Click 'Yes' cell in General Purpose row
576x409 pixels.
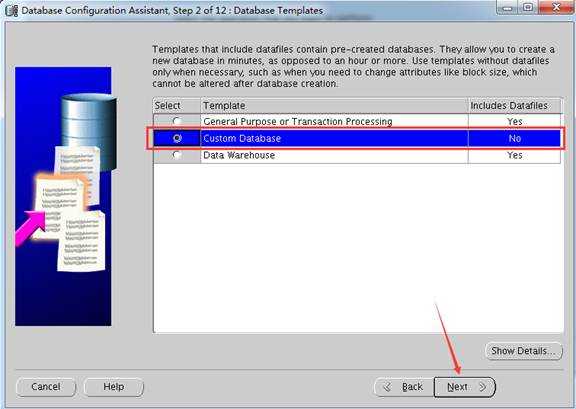tap(514, 121)
